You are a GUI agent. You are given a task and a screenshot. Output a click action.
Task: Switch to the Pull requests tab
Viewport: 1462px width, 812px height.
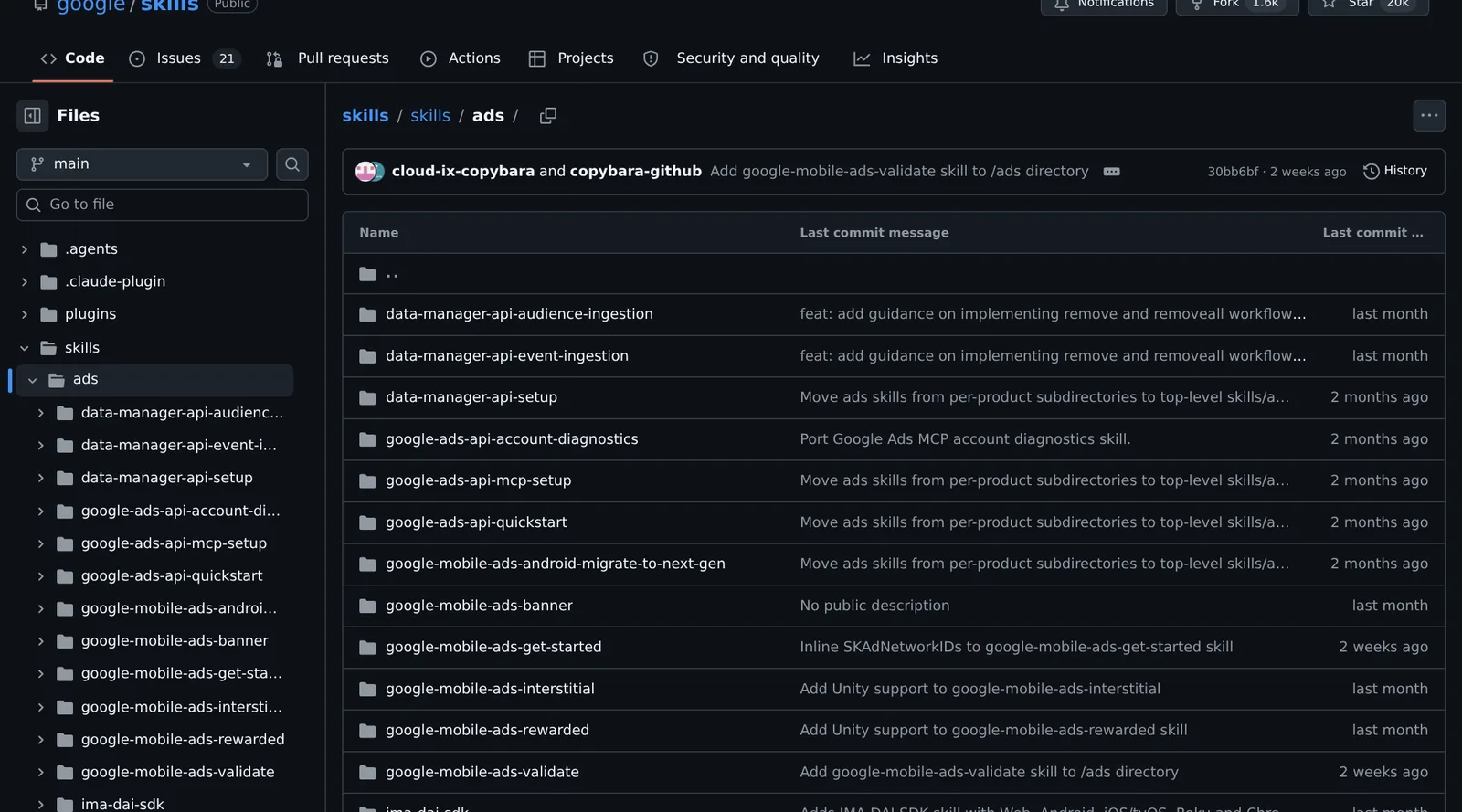tap(327, 58)
